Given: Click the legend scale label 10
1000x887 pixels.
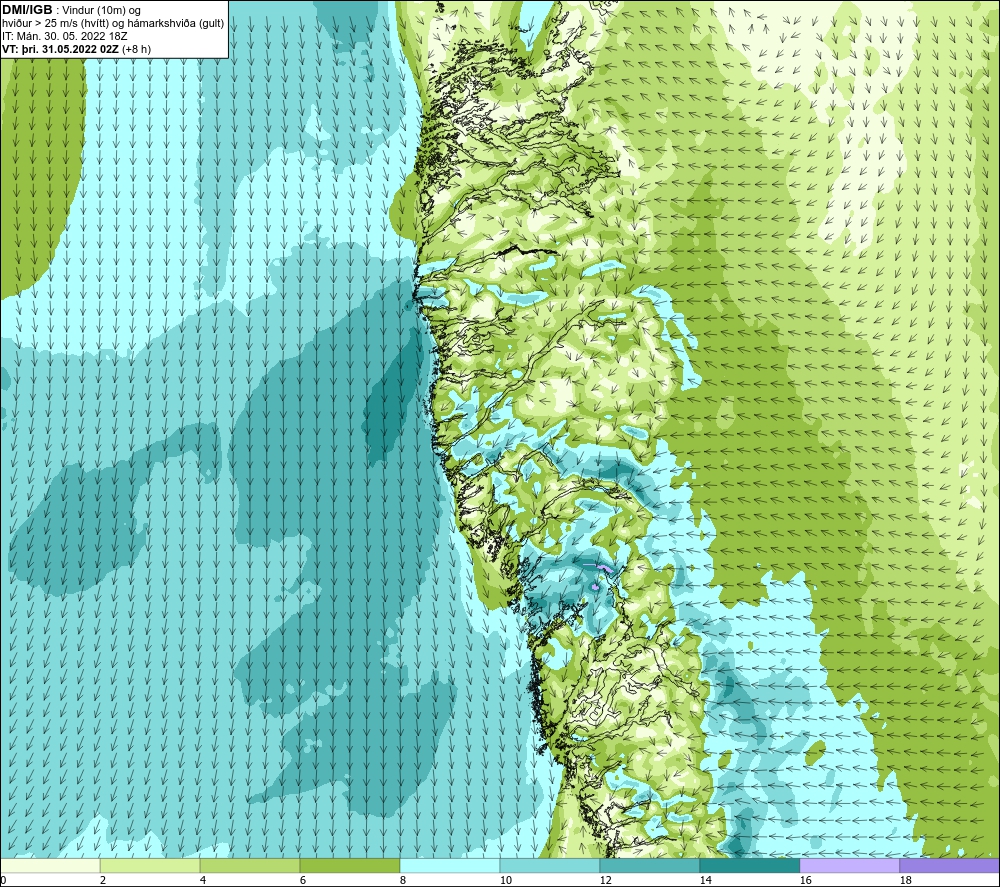Looking at the screenshot, I should pos(506,881).
